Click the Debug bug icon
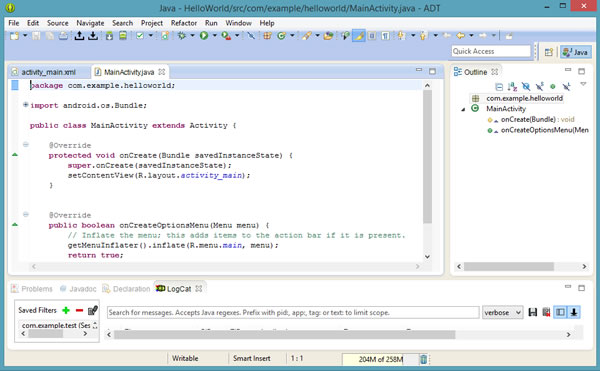 [182, 36]
